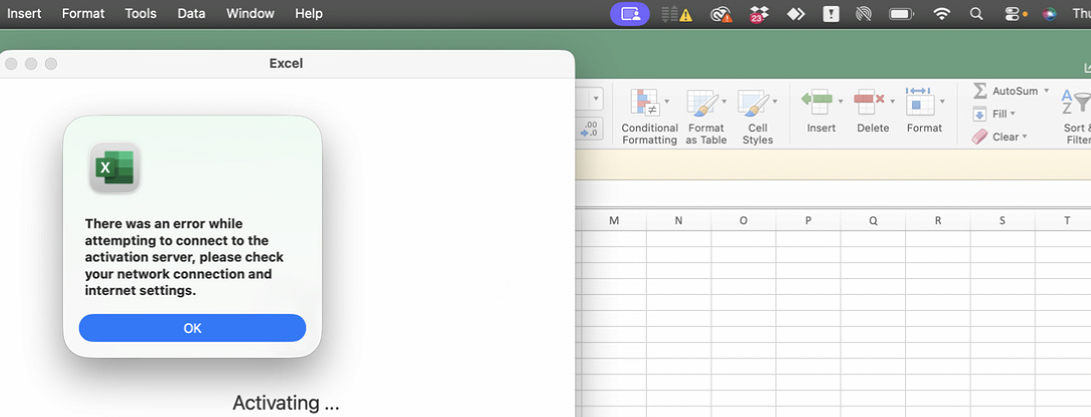1091x417 pixels.
Task: Expand the Format as Table dropdown arrow
Action: 724,102
